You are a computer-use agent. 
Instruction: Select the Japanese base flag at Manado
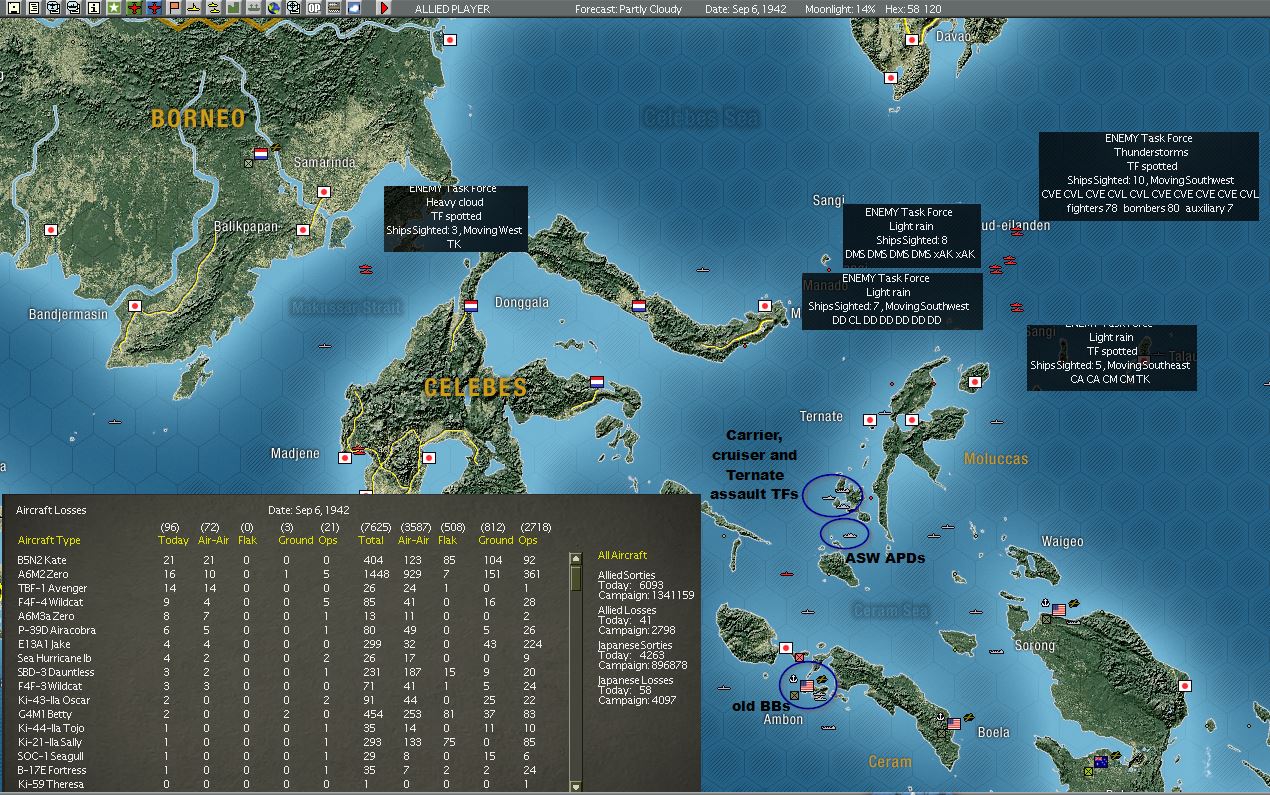(765, 306)
